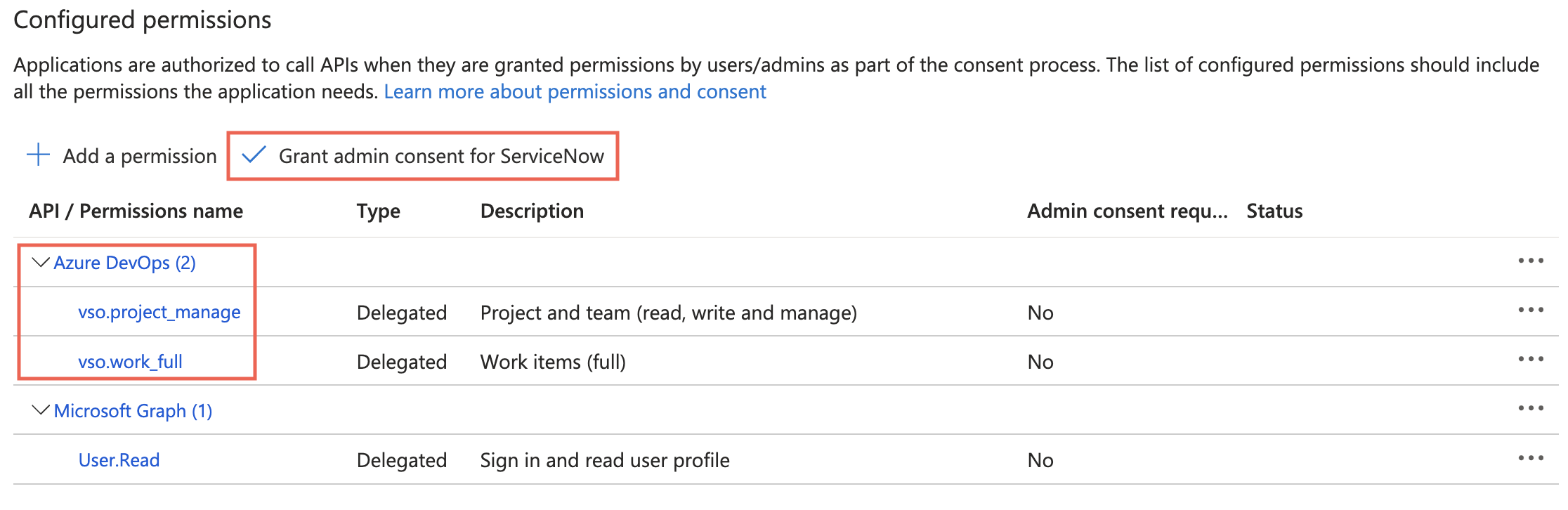Collapse the Microsoft Graph permissions group chevron
The width and height of the screenshot is (1568, 510).
(41, 410)
